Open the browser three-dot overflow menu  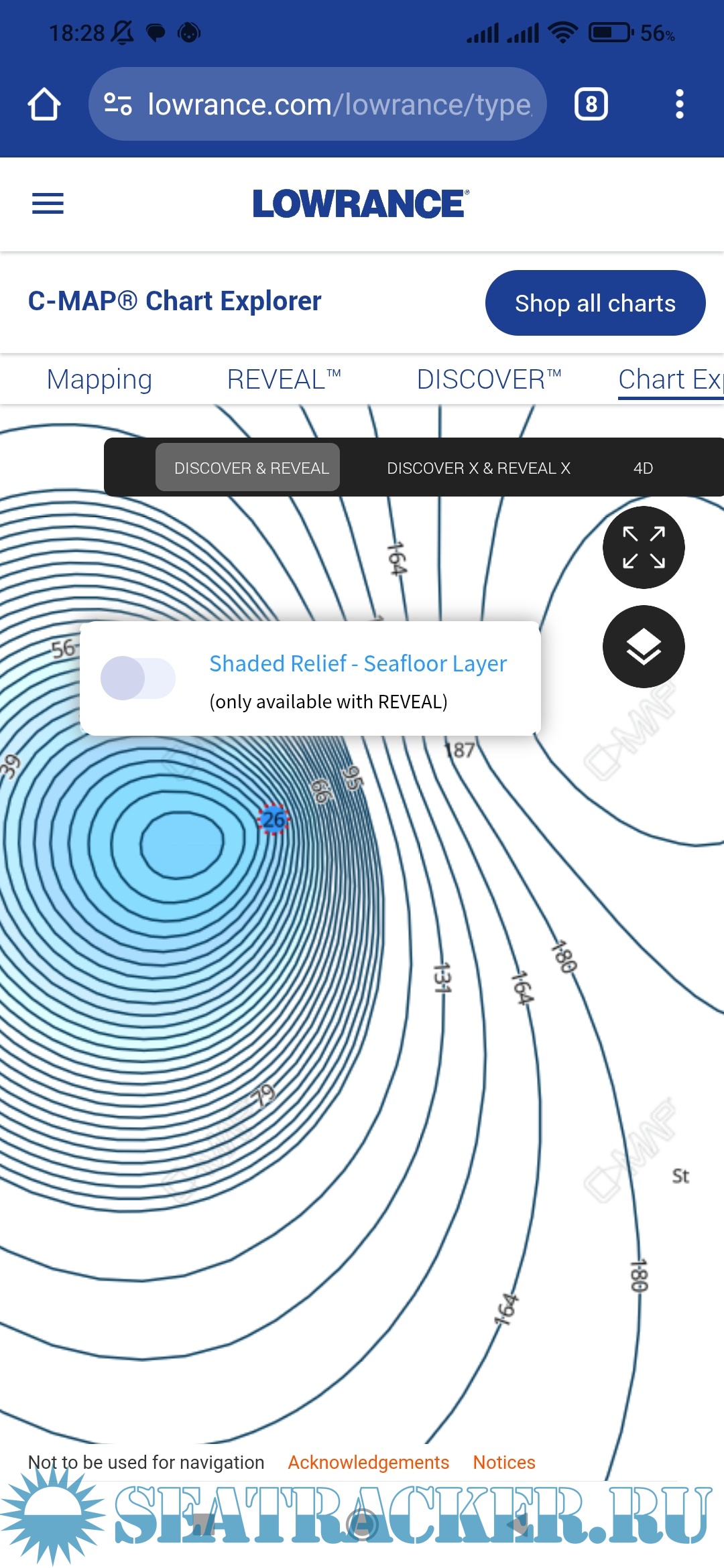point(679,105)
